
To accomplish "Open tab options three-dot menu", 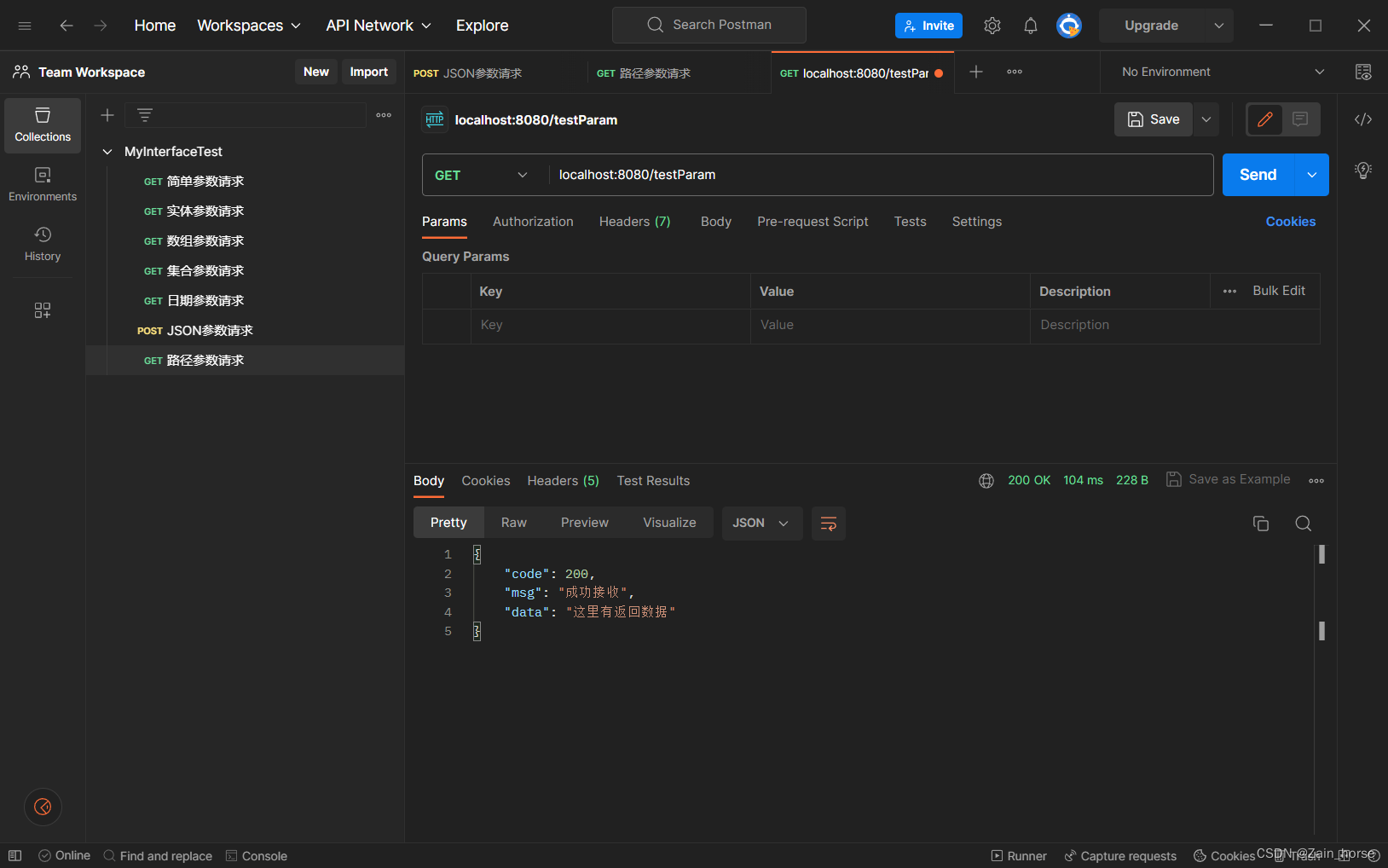I will pyautogui.click(x=1015, y=72).
